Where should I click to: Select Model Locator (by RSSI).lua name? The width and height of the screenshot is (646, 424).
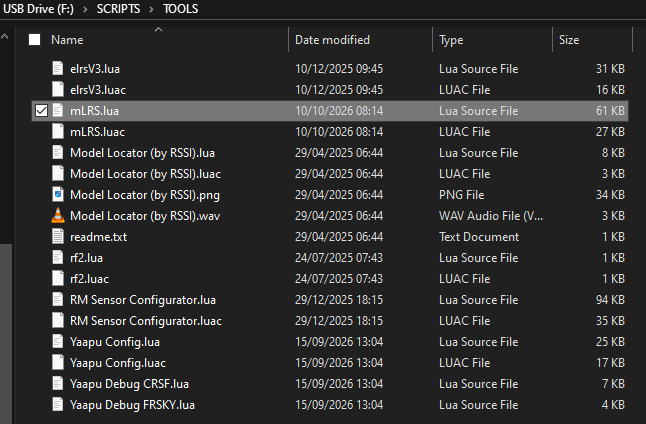pyautogui.click(x=142, y=153)
